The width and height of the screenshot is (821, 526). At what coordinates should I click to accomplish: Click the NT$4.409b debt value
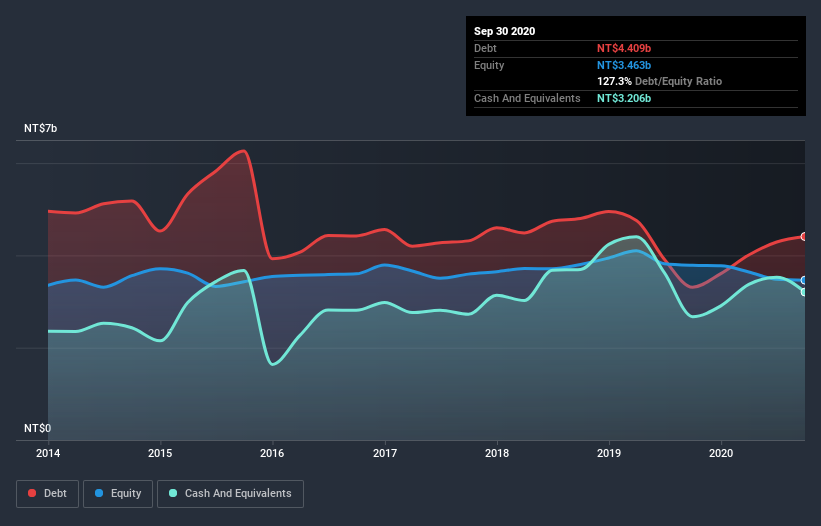(624, 48)
